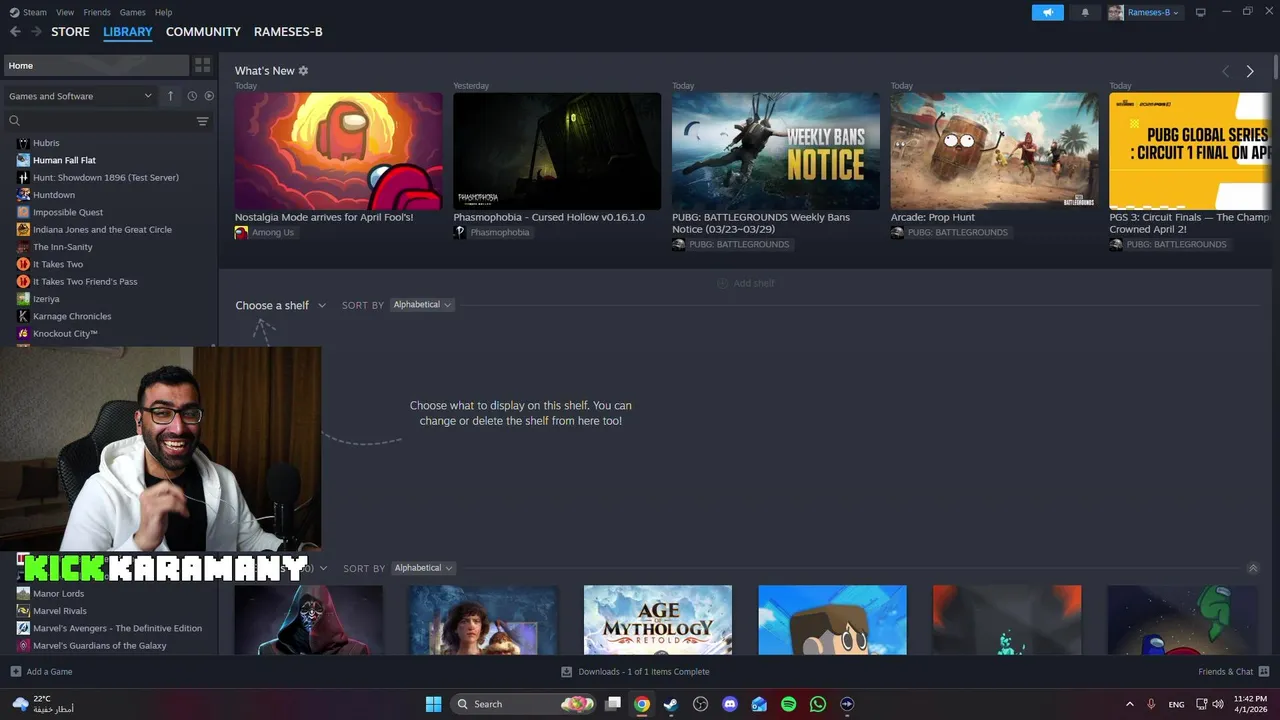Collapse the lower shelf with chevrons
This screenshot has width=1280, height=720.
coord(1253,568)
